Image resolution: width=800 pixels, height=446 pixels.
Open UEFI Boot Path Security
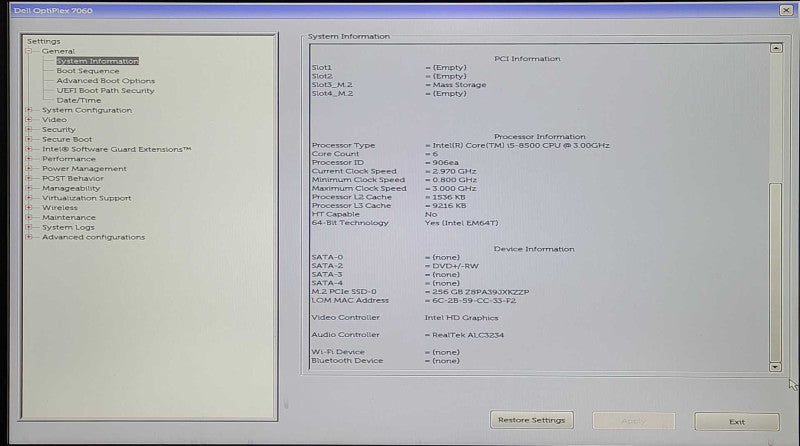[x=105, y=90]
